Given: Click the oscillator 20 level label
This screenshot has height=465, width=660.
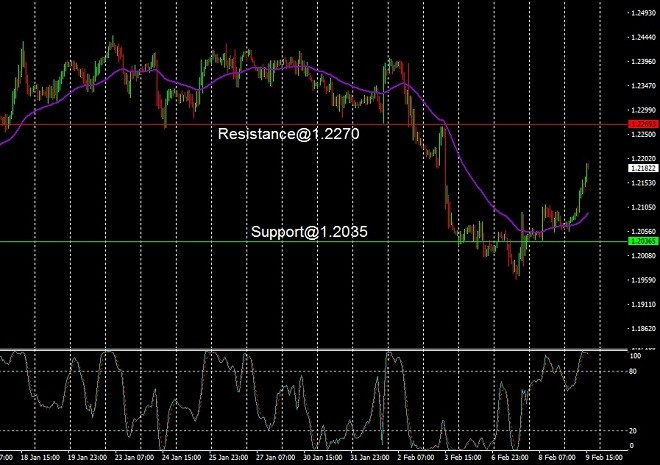Looking at the screenshot, I should coord(633,431).
